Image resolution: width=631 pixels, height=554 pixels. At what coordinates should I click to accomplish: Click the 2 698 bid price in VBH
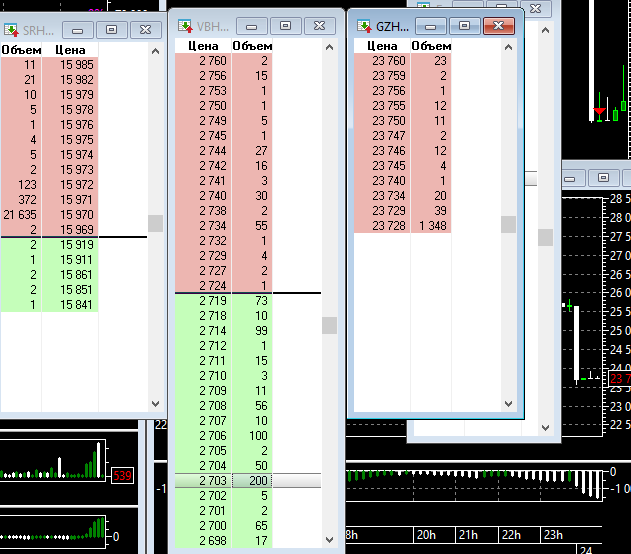pyautogui.click(x=203, y=541)
